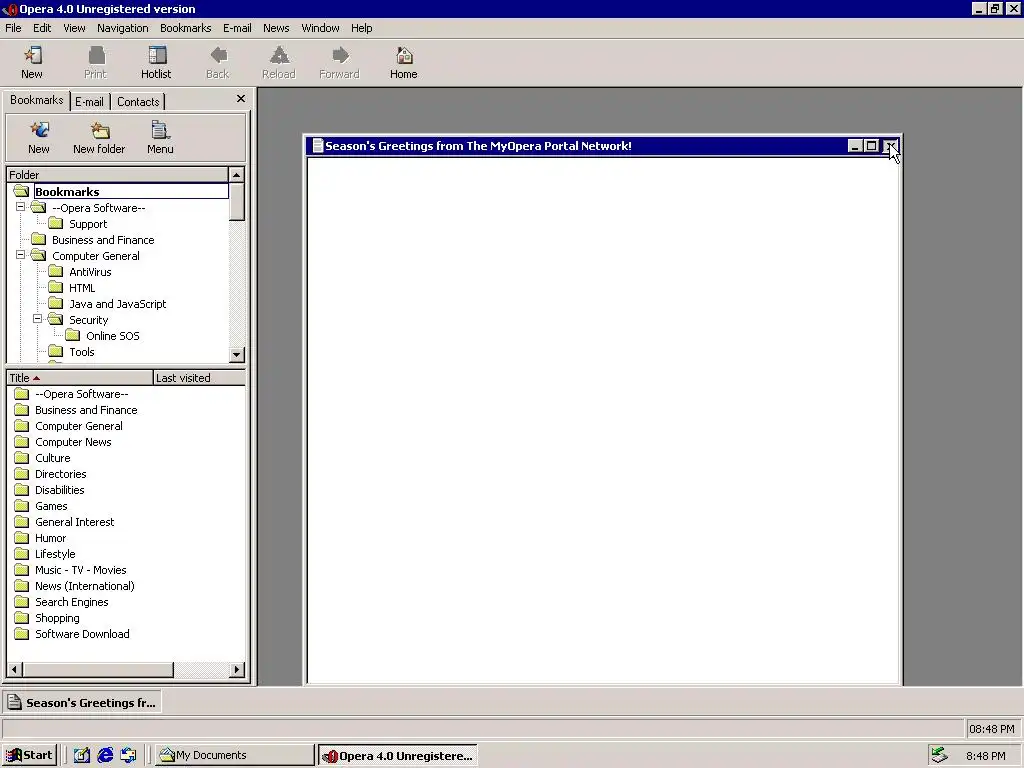Click title list horizontal scroll left arrow

(x=14, y=669)
